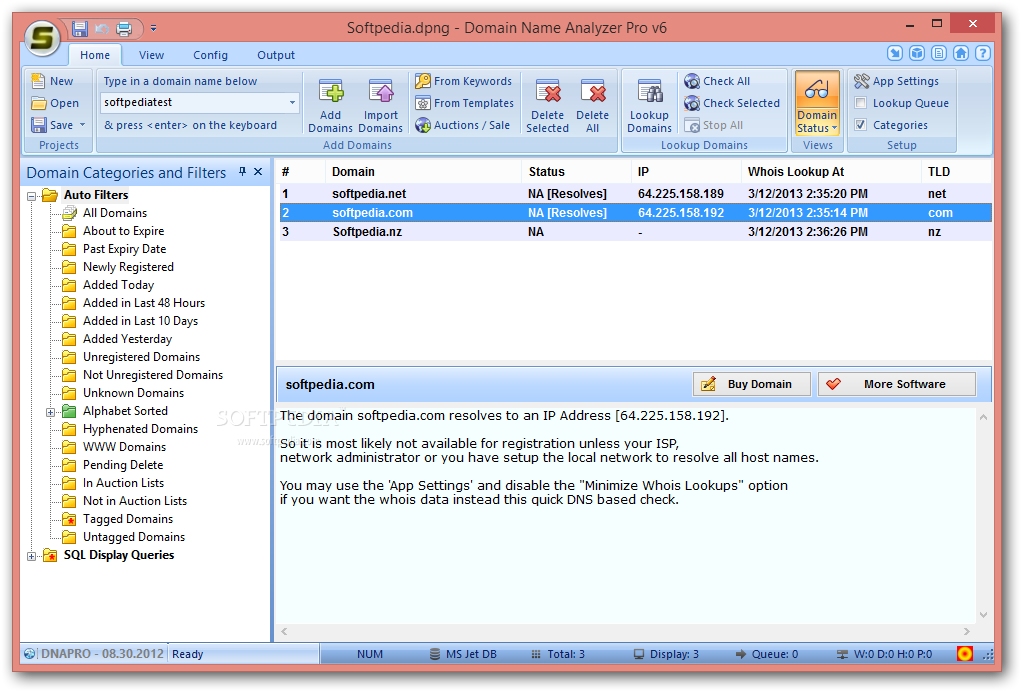Viewport: 1022px width, 692px height.
Task: Click the undo icon in quick access toolbar
Action: point(102,28)
